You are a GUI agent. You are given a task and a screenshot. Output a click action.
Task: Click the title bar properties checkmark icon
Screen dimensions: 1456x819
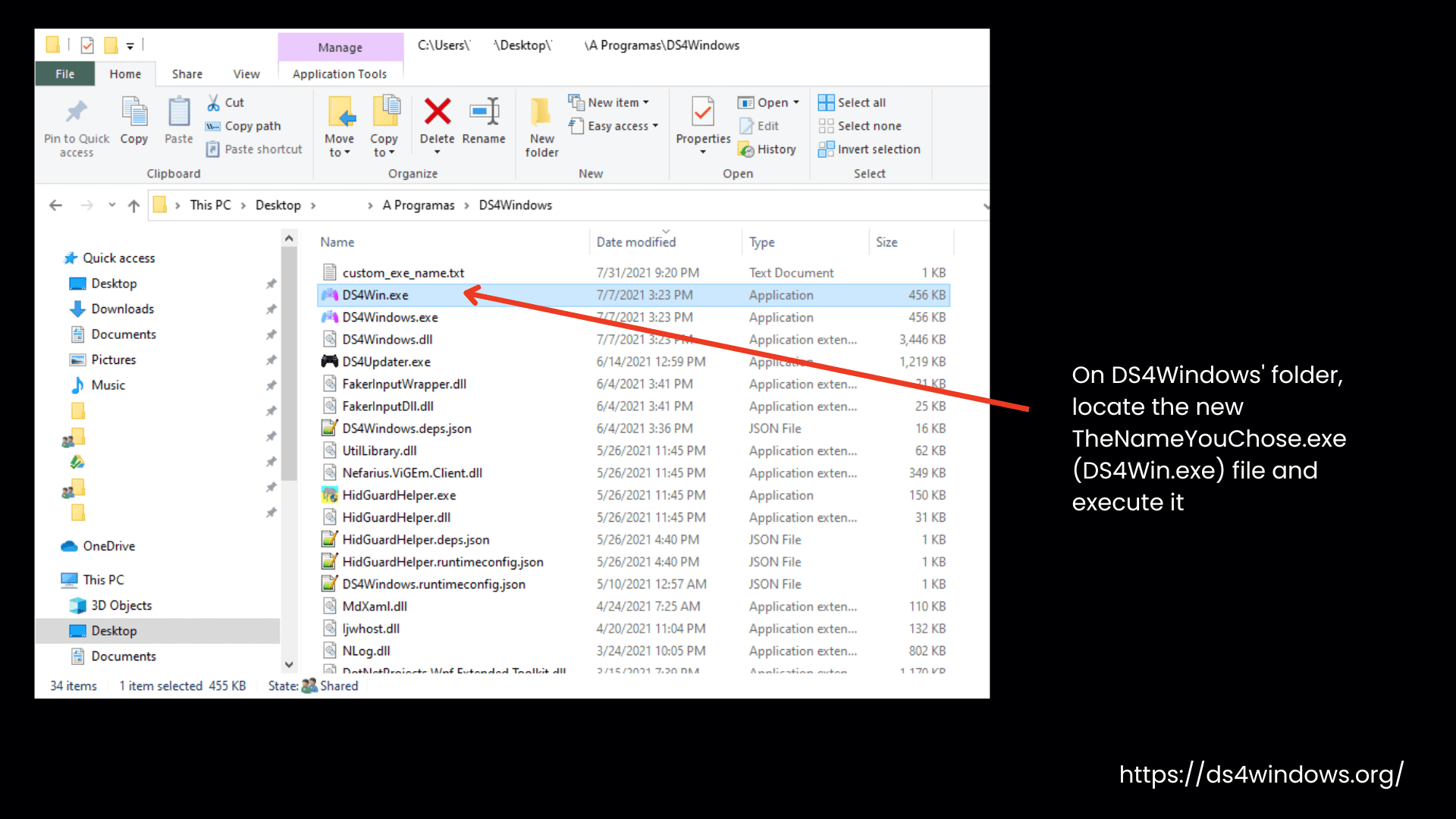point(87,45)
